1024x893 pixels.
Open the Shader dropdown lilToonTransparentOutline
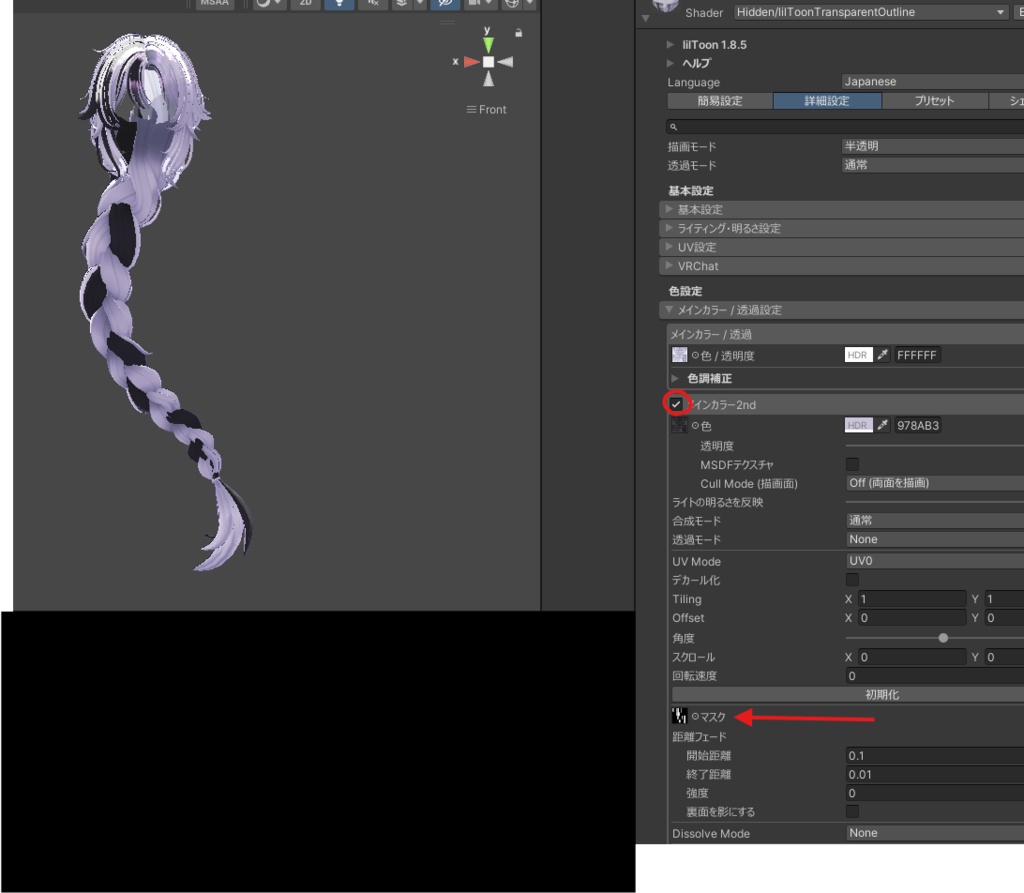tap(871, 12)
